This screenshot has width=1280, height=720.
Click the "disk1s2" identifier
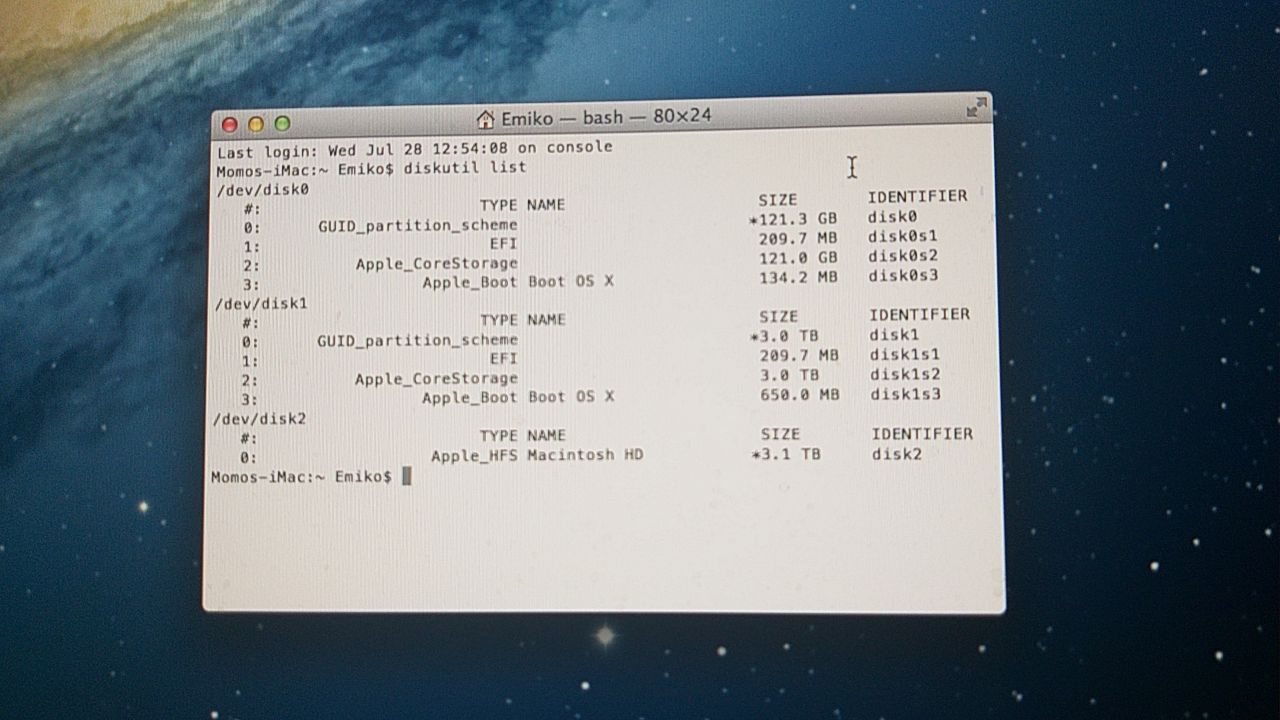[x=905, y=374]
